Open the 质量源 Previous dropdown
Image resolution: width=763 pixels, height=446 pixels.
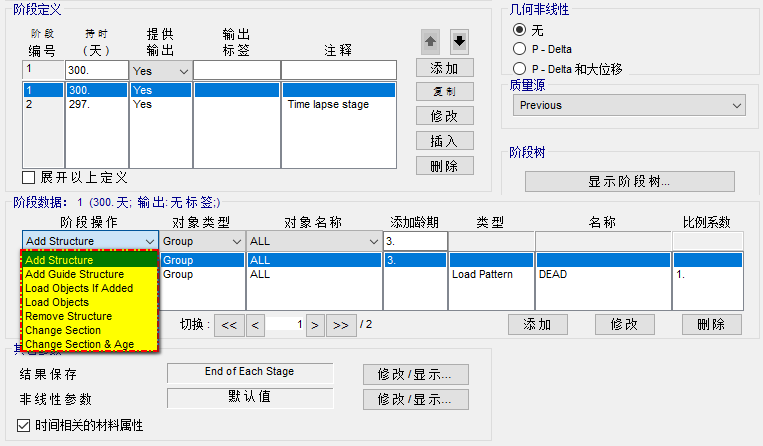coord(628,105)
